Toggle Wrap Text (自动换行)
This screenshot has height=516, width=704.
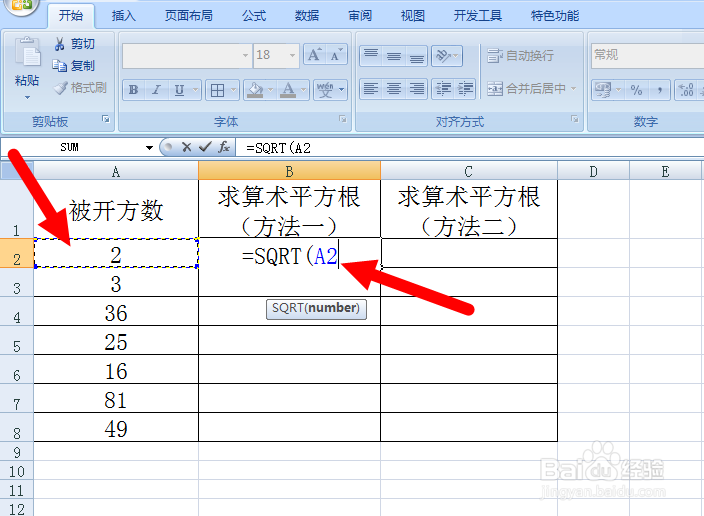click(520, 56)
